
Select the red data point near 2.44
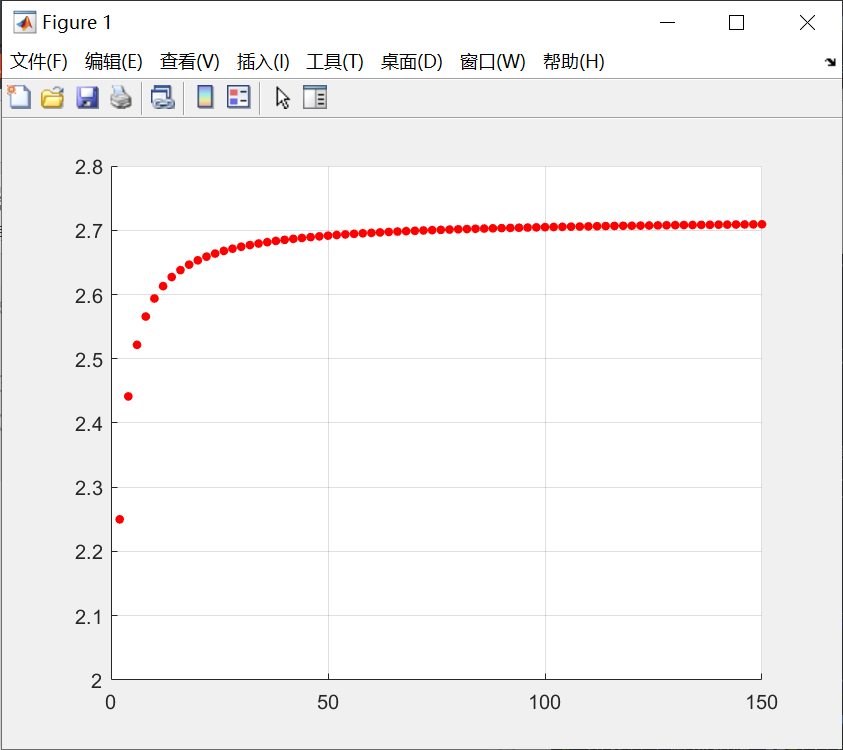pyautogui.click(x=128, y=396)
